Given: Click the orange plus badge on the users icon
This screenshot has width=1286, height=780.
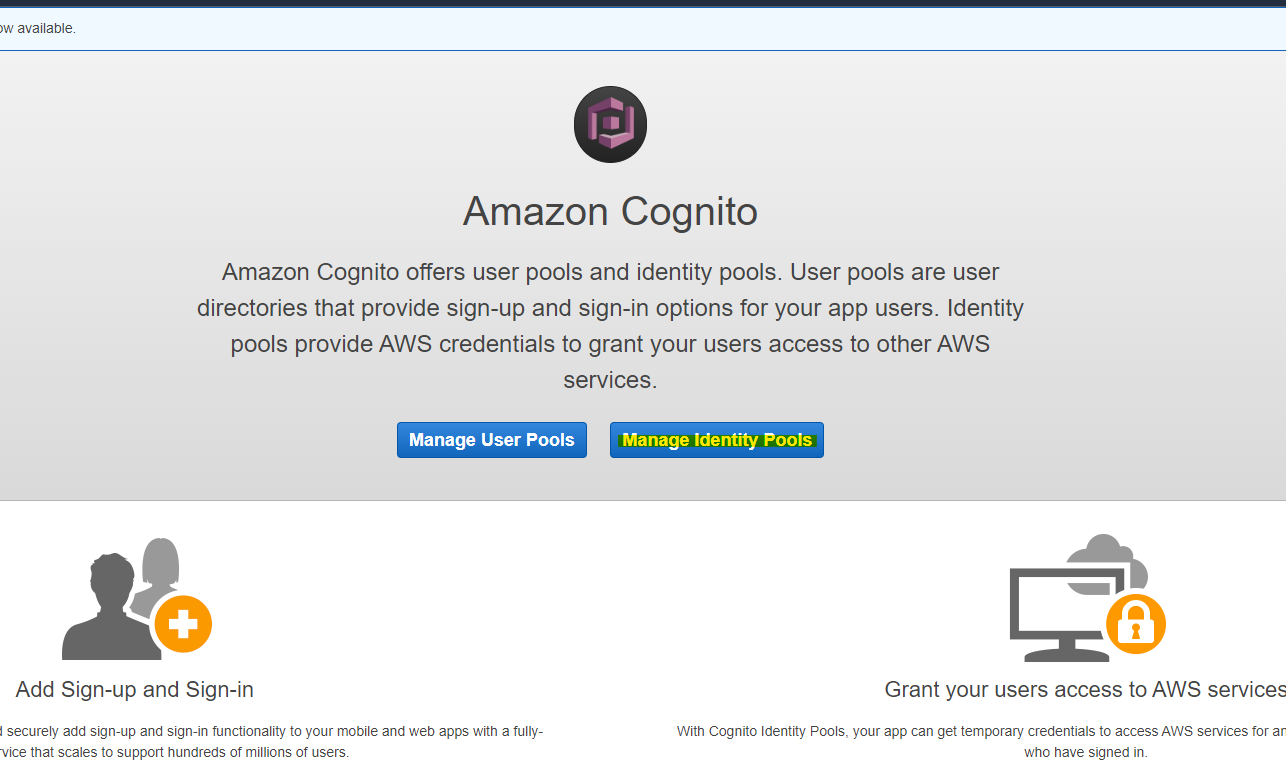Looking at the screenshot, I should [x=185, y=625].
